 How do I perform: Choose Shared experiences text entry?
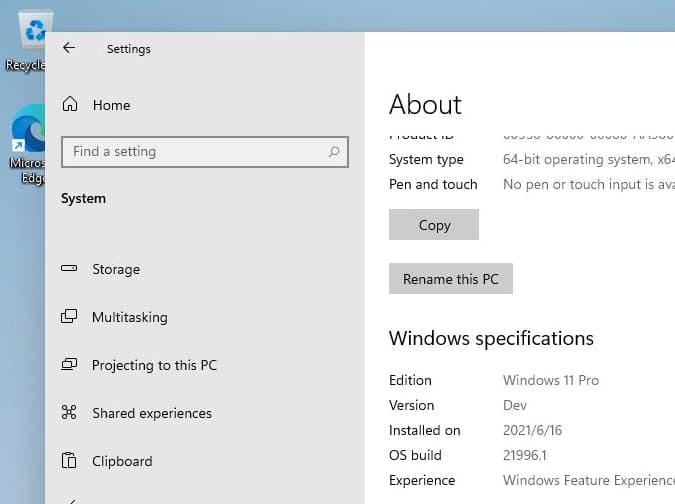pyautogui.click(x=152, y=413)
